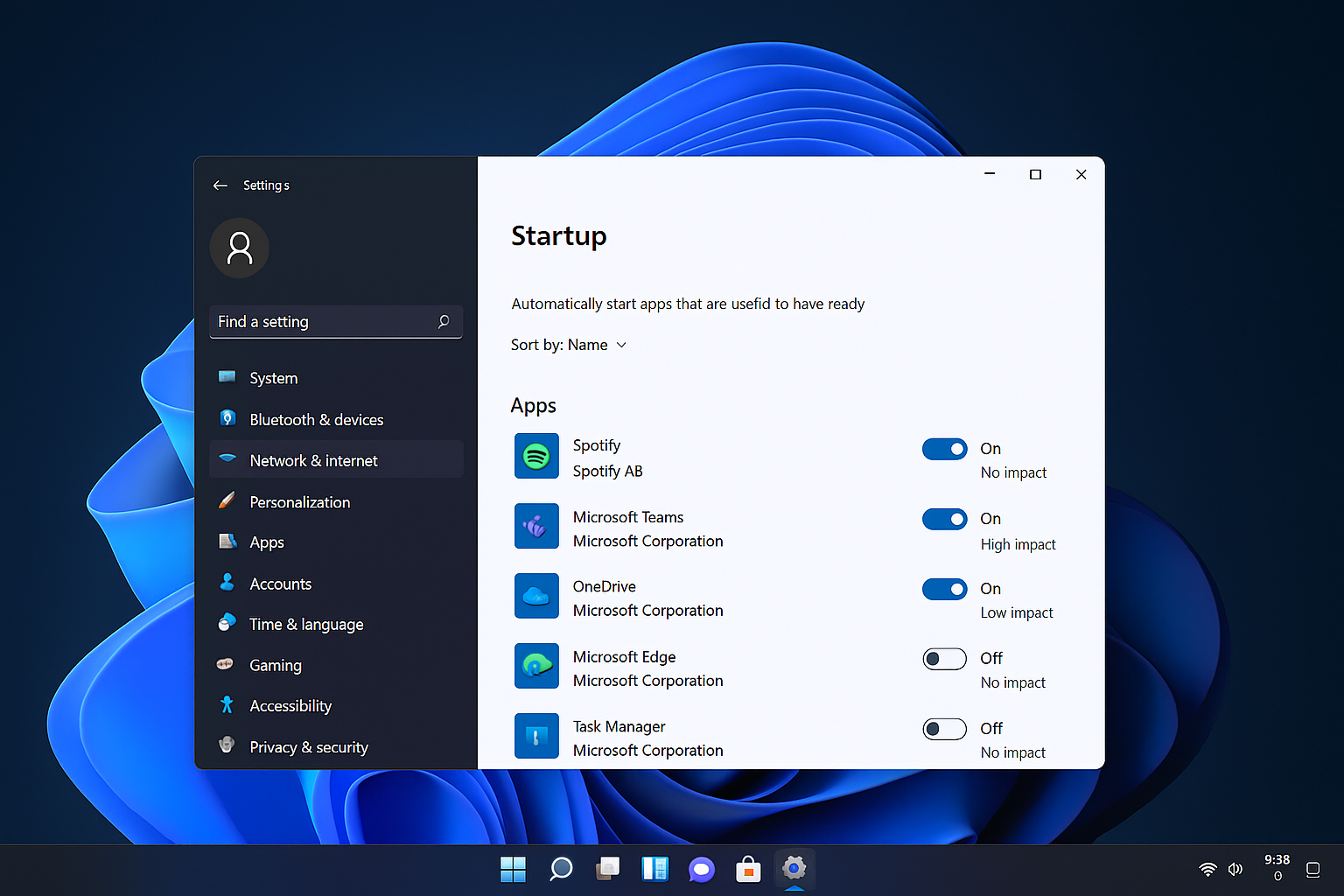This screenshot has width=1344, height=896.
Task: Click the Microsoft Teams app icon
Action: tap(535, 526)
